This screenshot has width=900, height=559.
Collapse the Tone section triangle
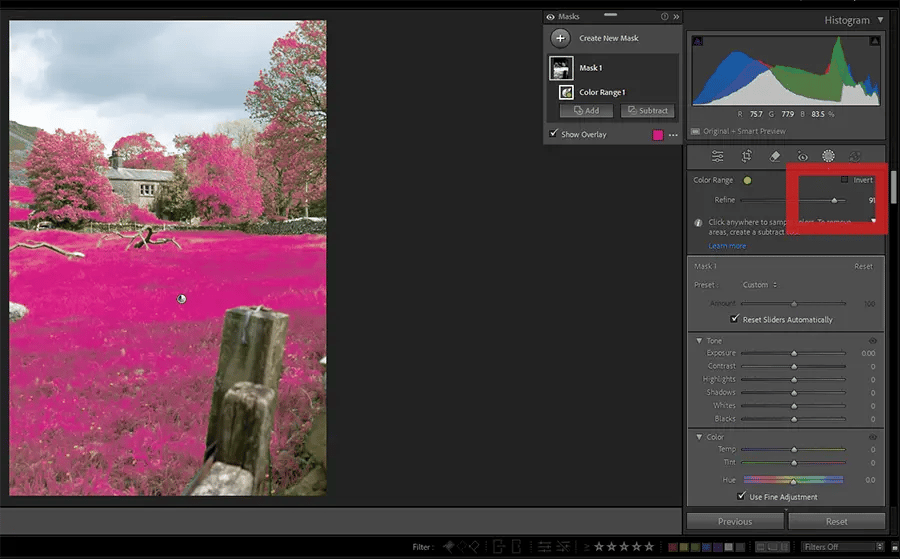point(699,341)
